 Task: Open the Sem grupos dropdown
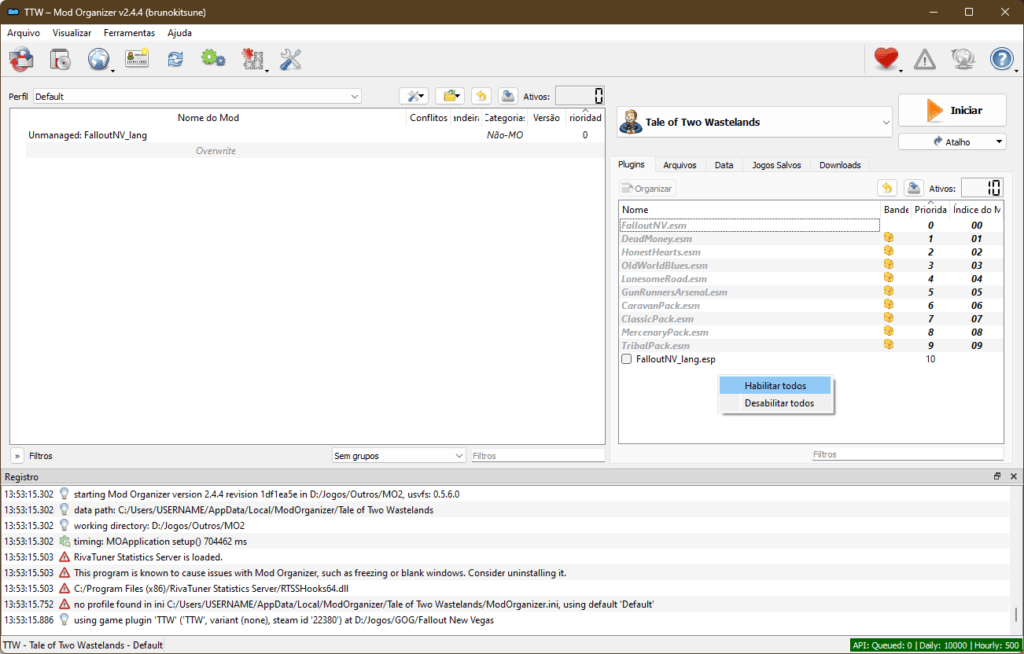click(x=398, y=456)
